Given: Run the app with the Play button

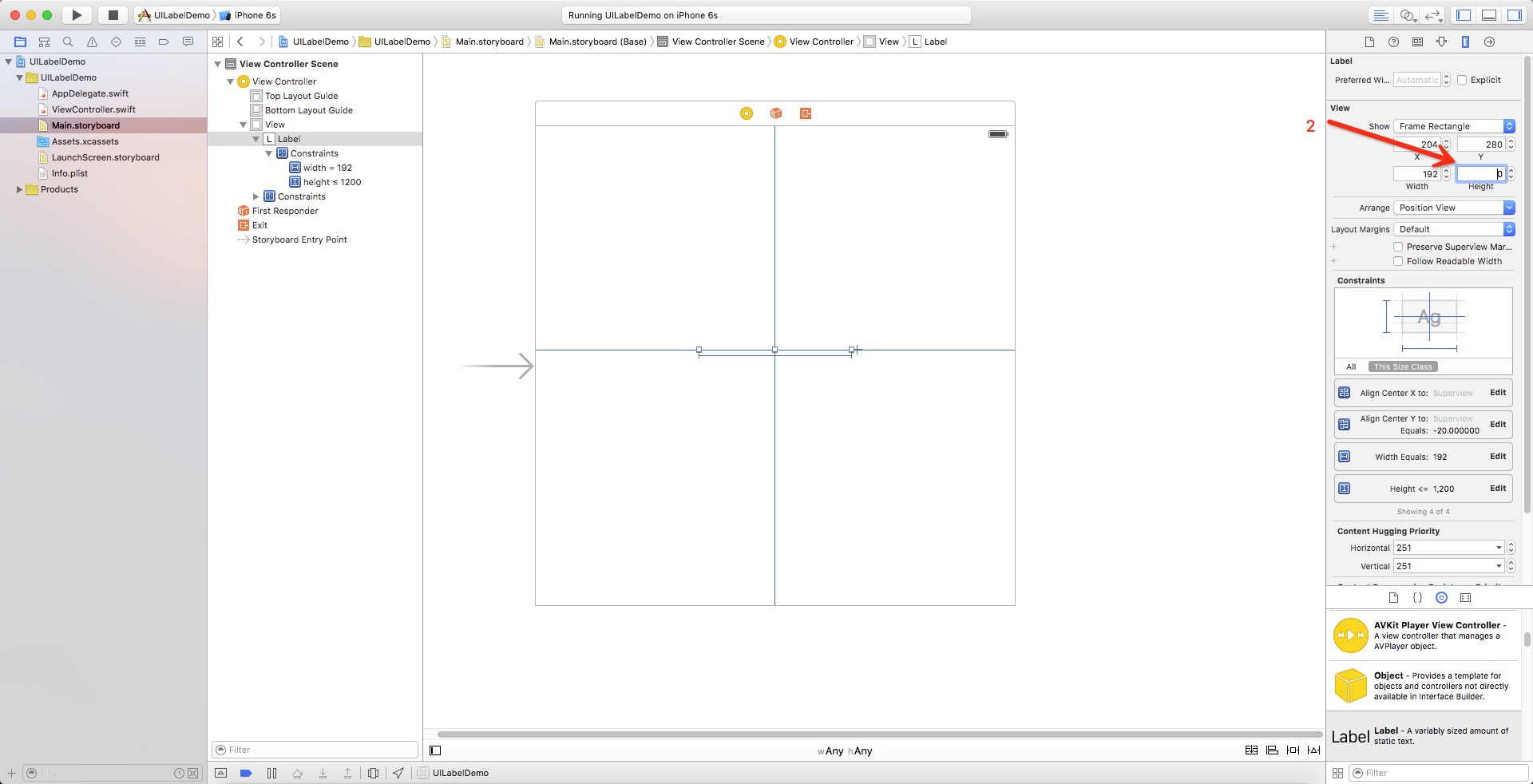Looking at the screenshot, I should click(77, 15).
